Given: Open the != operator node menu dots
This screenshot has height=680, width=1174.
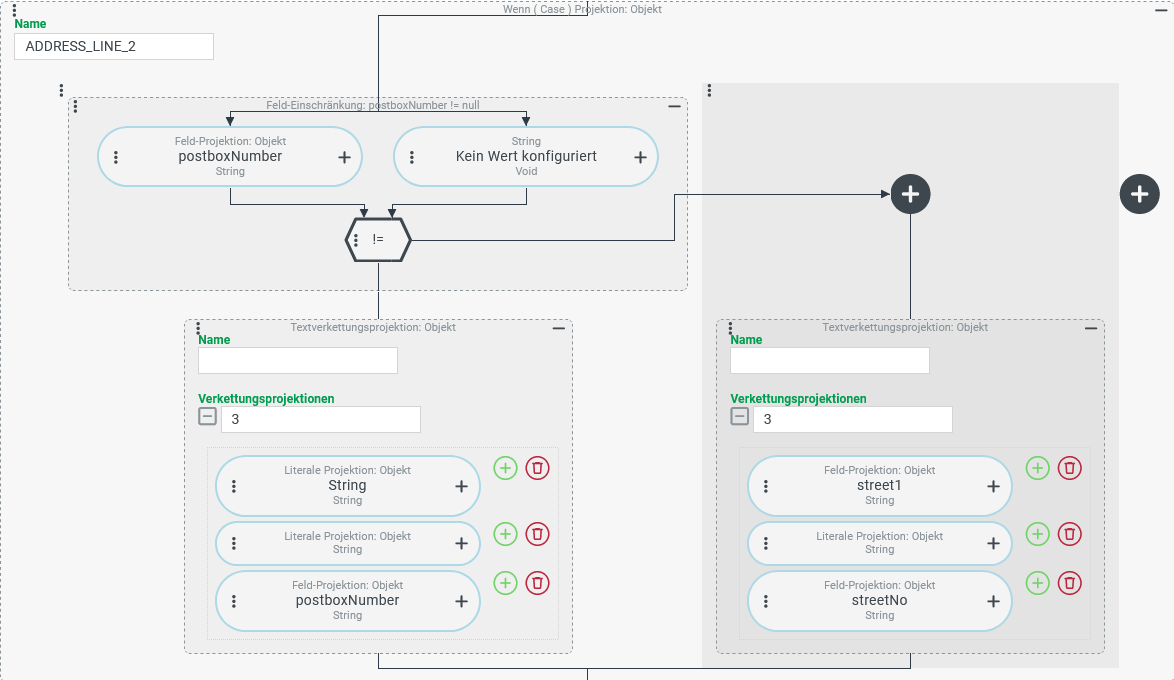Looking at the screenshot, I should click(356, 240).
